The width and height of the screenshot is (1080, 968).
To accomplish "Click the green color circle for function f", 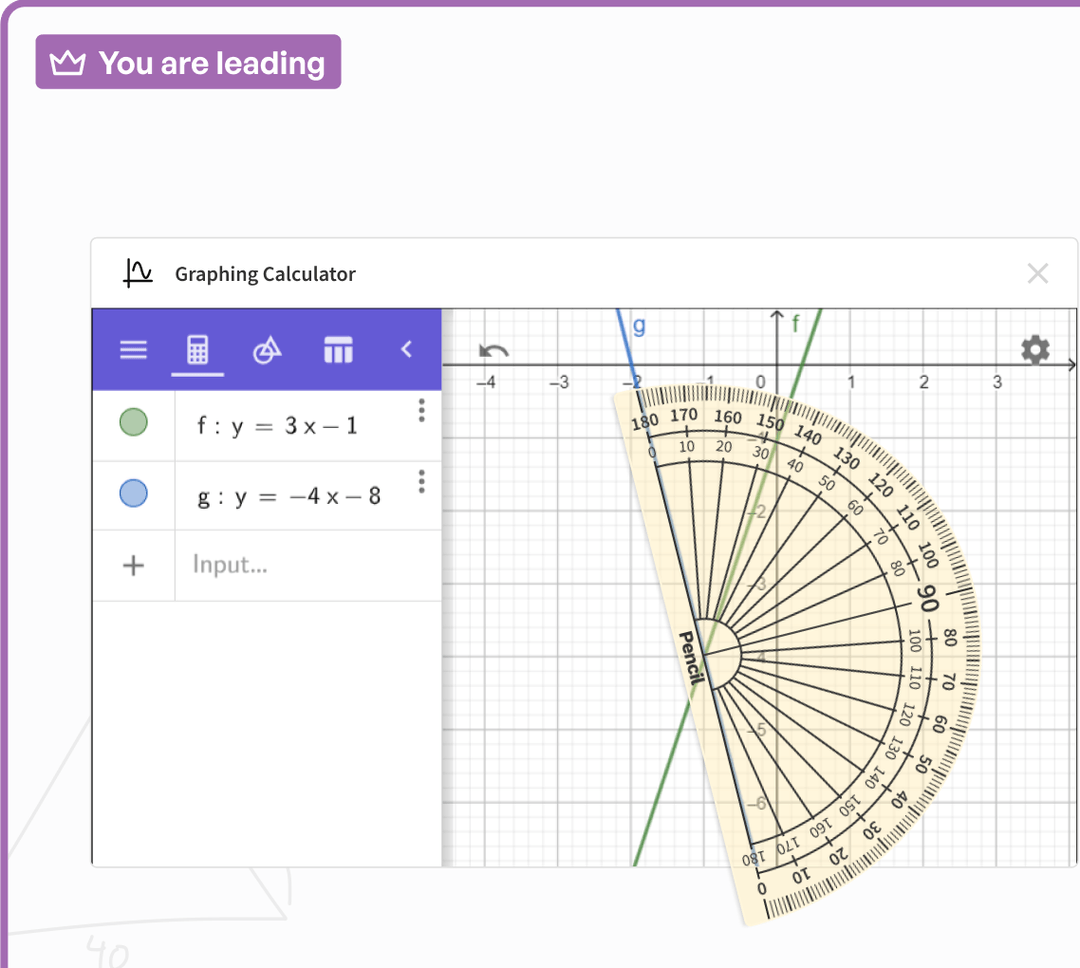I will tap(133, 421).
